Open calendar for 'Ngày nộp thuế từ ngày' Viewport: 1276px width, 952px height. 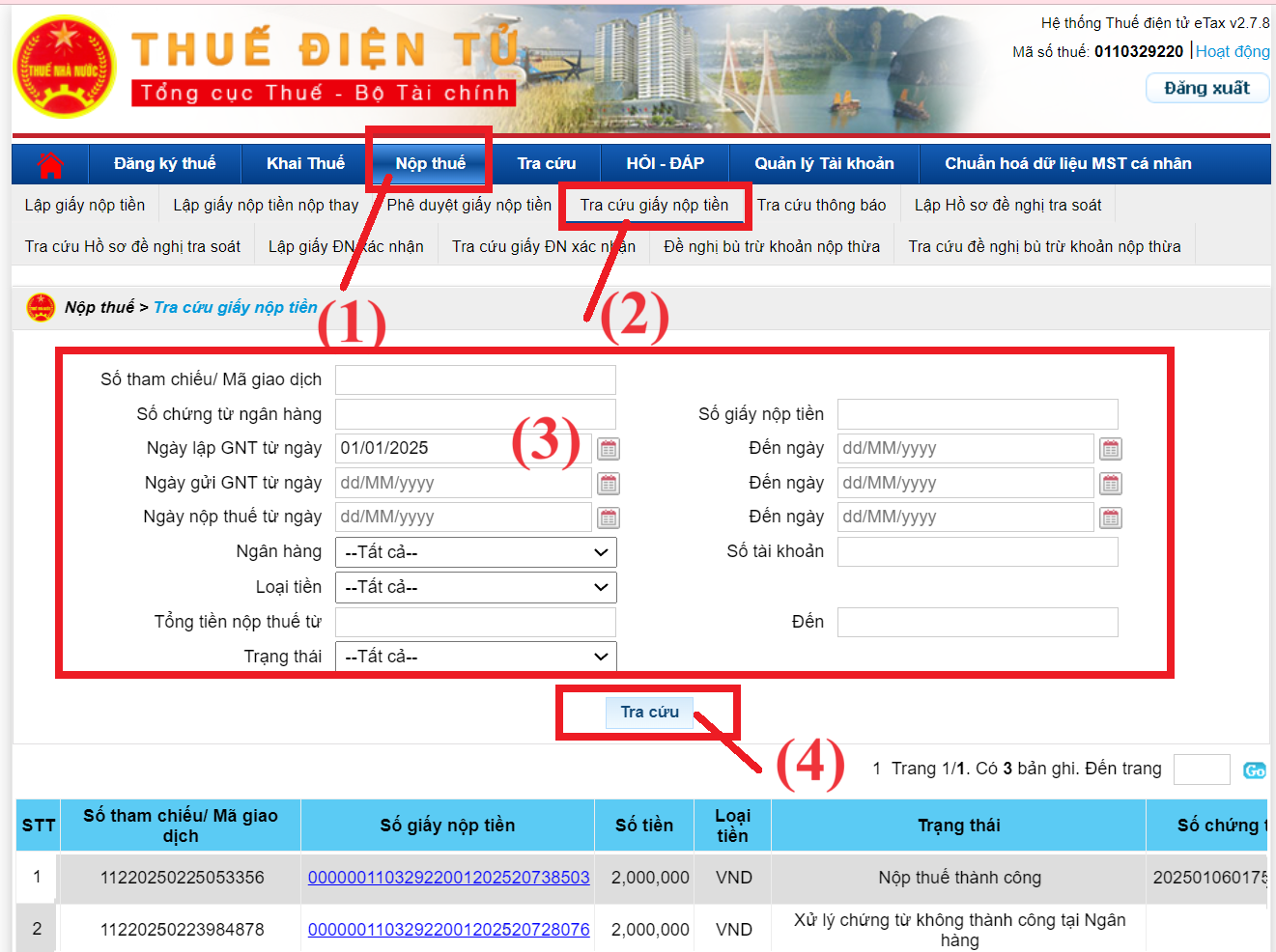pos(608,518)
